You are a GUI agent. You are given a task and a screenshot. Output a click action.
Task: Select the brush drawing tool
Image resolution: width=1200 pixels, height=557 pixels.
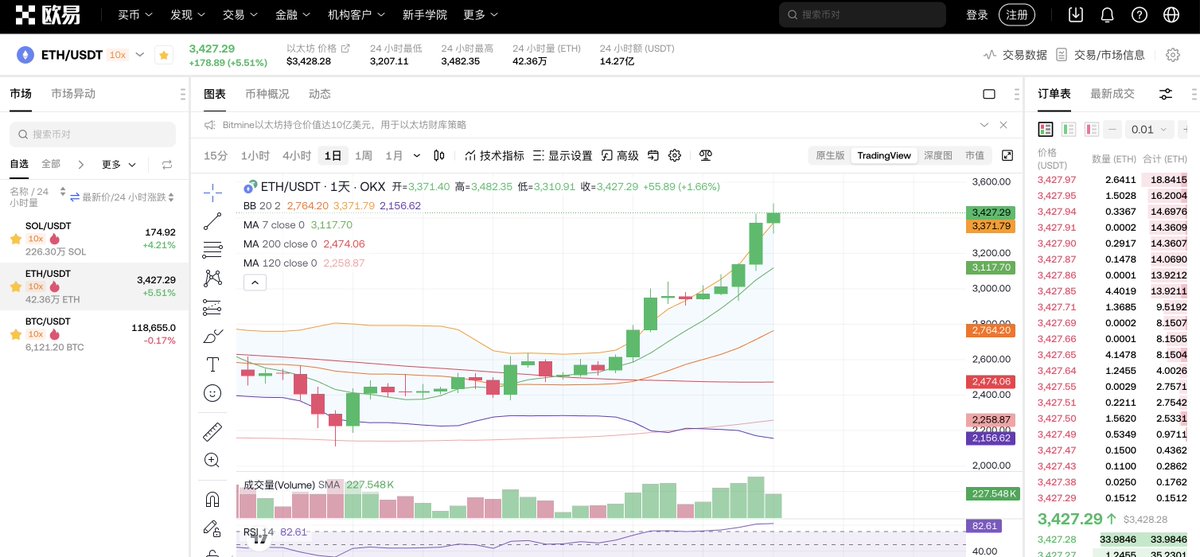(212, 336)
